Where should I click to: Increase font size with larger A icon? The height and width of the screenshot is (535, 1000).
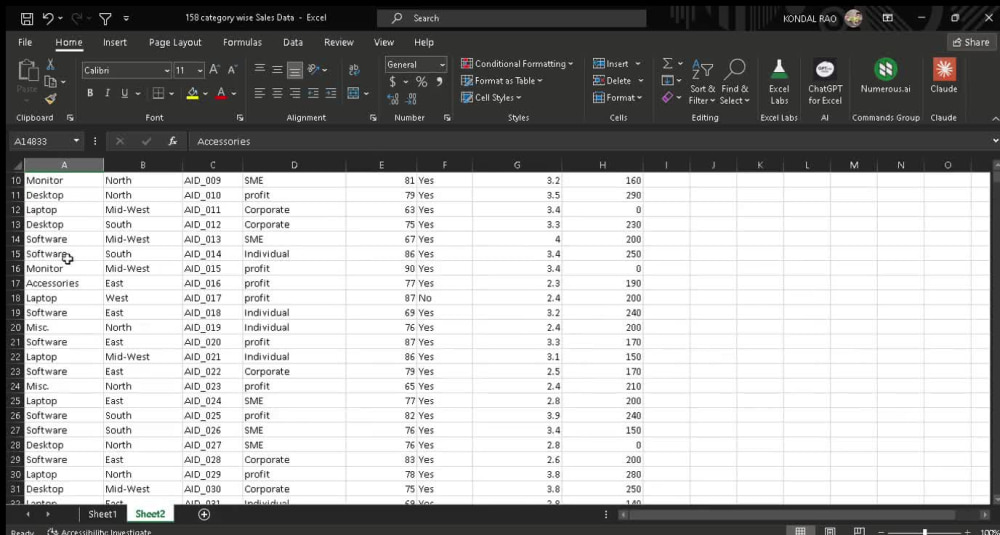(214, 70)
